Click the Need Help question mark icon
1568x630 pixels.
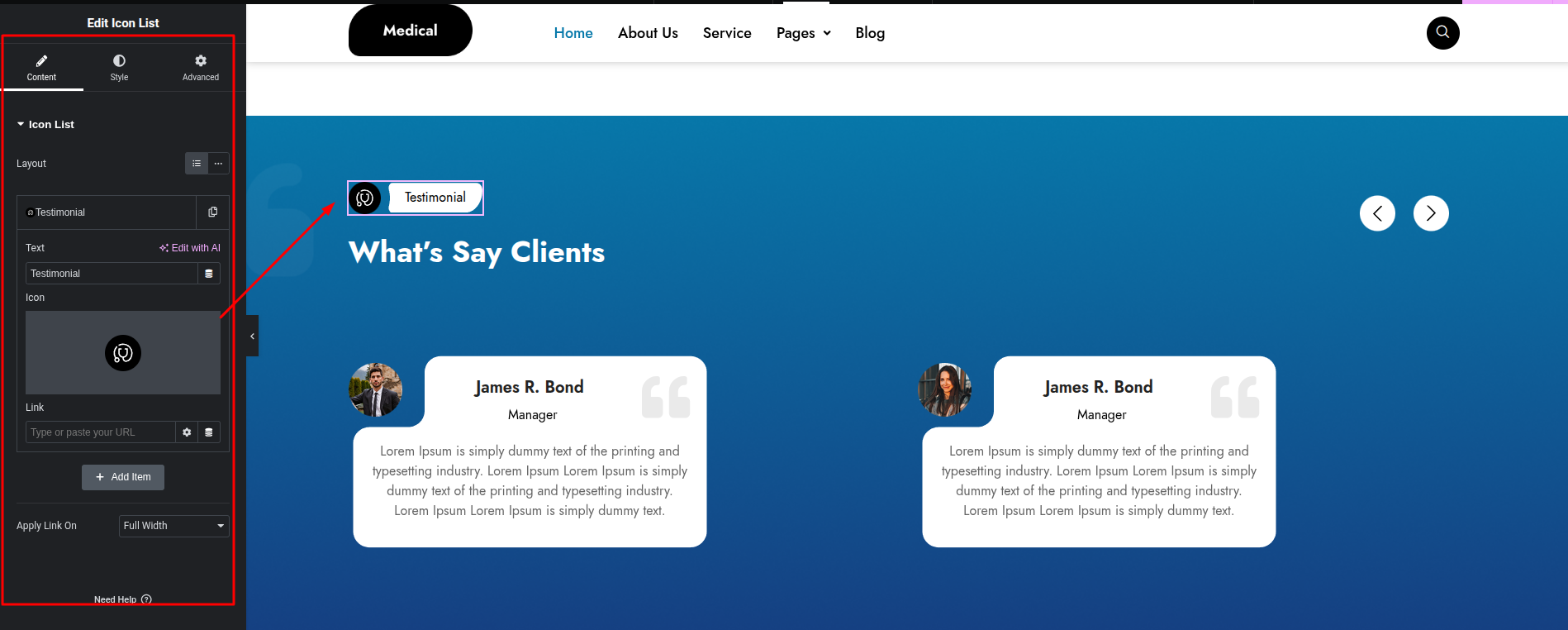pos(146,599)
